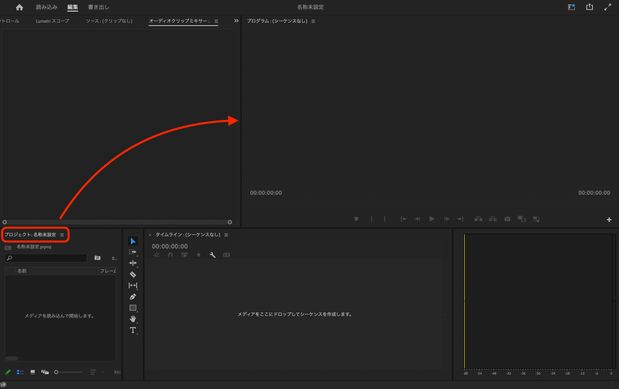Select the Selection arrow tool
This screenshot has height=389, width=619.
(133, 241)
